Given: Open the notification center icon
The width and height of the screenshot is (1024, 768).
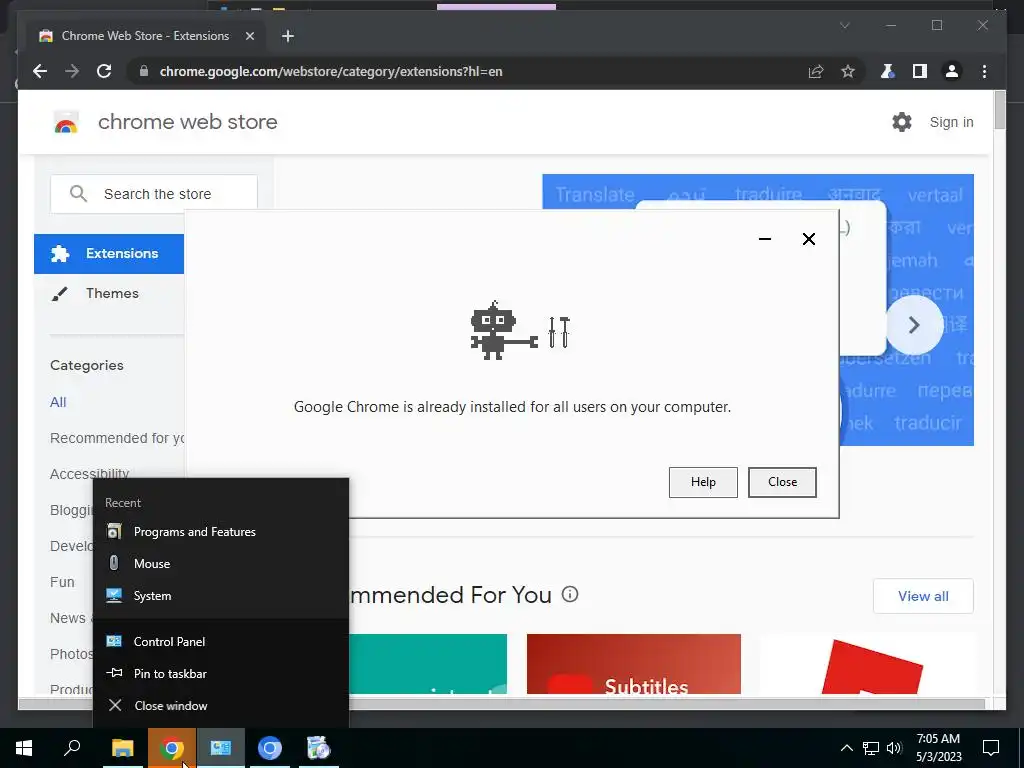Looking at the screenshot, I should coord(991,748).
